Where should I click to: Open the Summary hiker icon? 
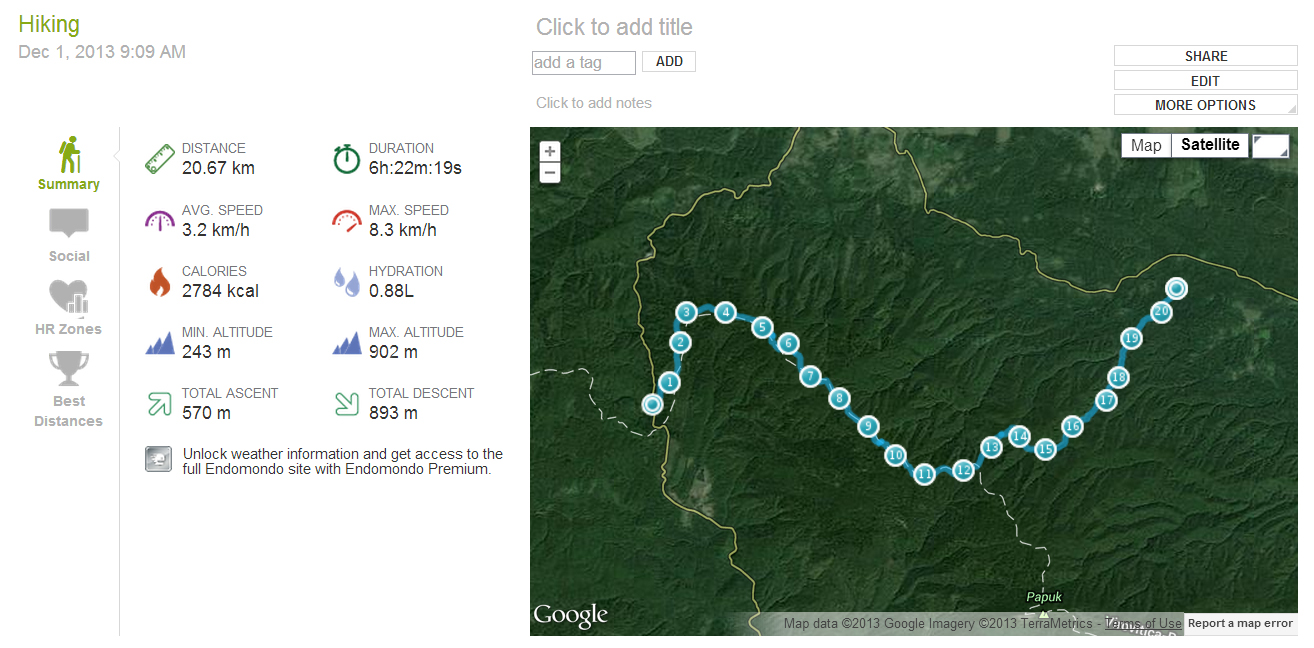point(68,155)
